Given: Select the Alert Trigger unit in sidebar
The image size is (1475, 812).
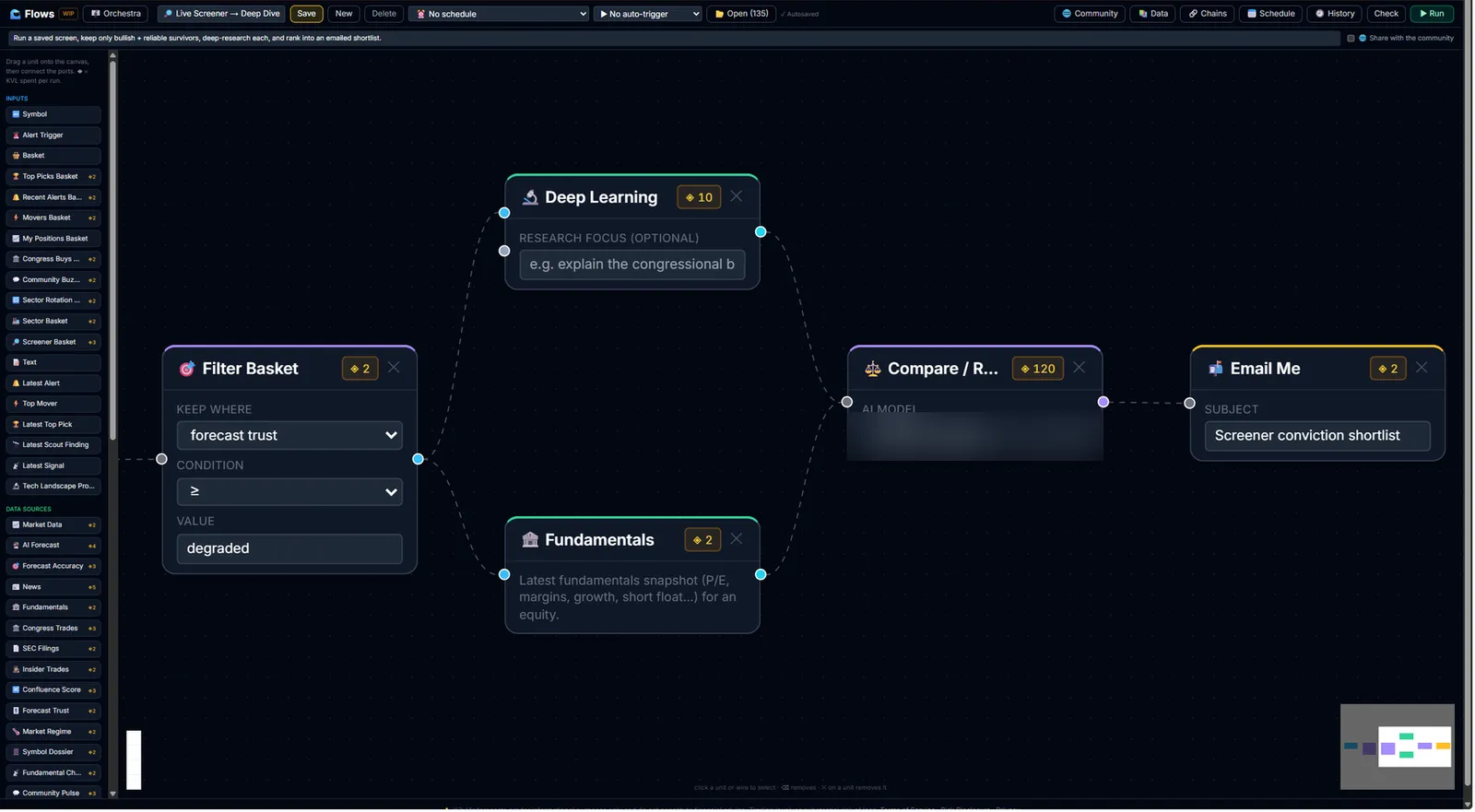Looking at the screenshot, I should (53, 135).
